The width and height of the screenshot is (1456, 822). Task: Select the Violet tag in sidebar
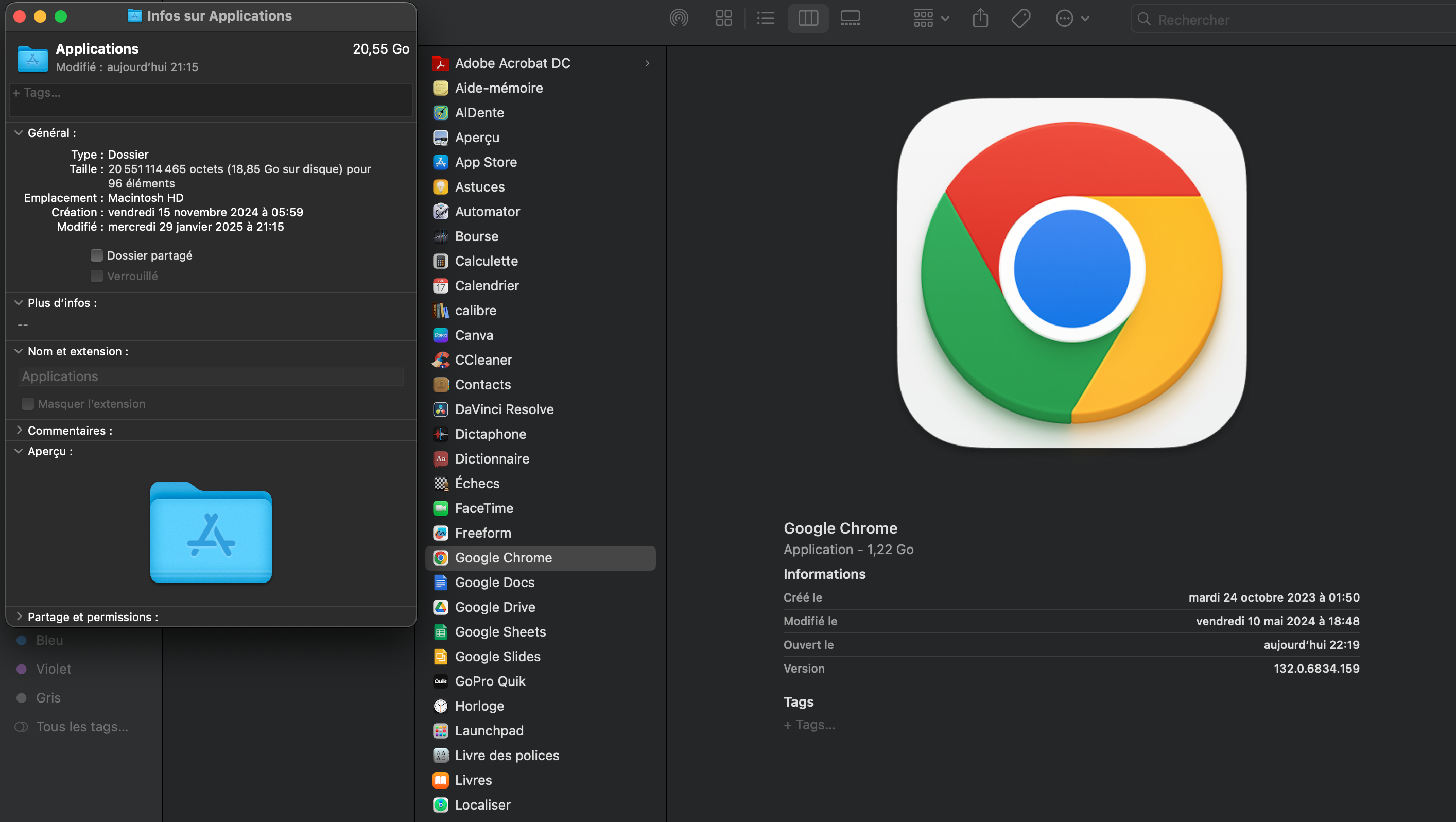(x=53, y=669)
